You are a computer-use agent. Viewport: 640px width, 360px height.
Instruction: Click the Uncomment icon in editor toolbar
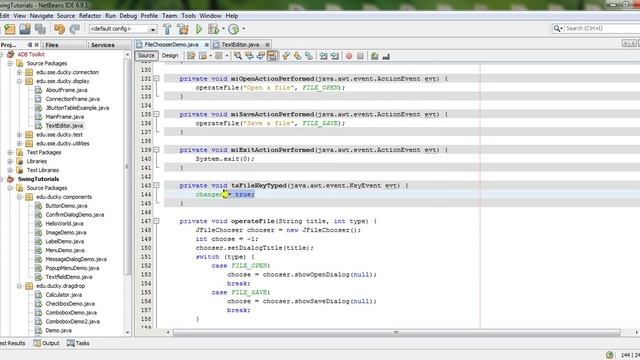point(386,56)
